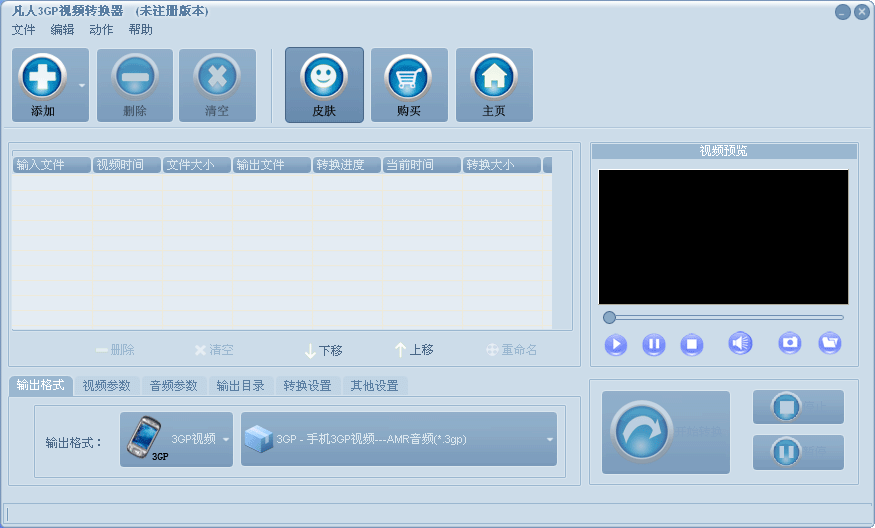
Task: Click the Buy (购买) cart icon
Action: click(409, 78)
